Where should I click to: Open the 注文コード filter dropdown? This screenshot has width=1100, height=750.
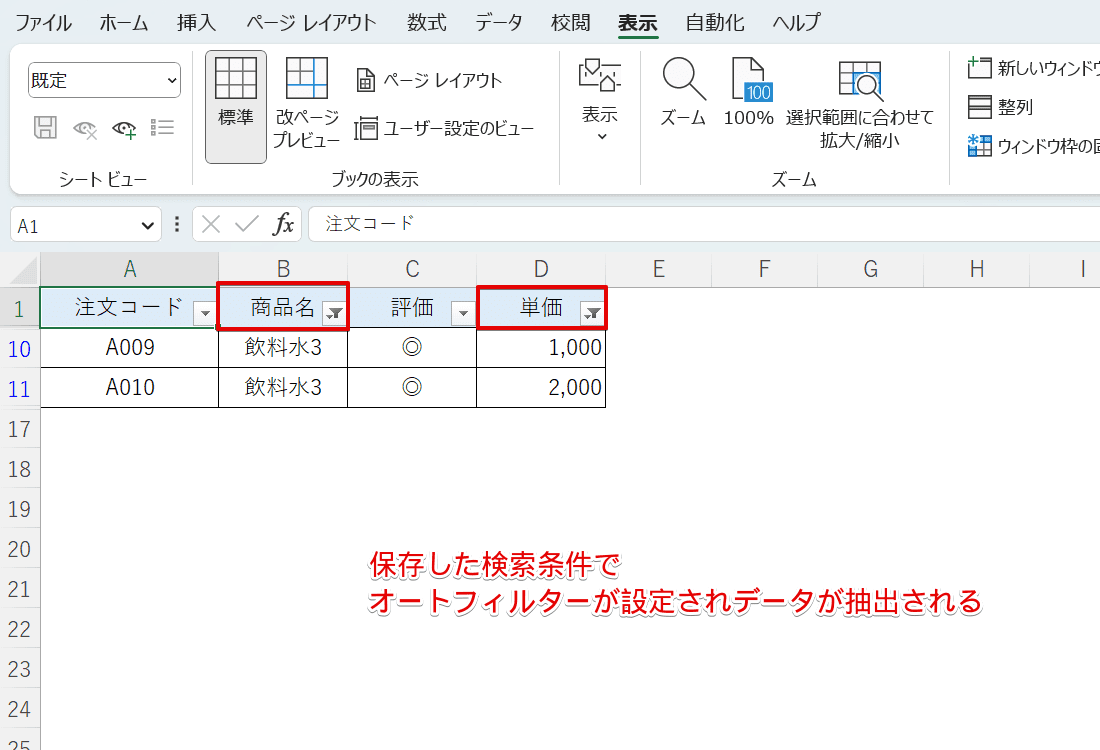[205, 313]
